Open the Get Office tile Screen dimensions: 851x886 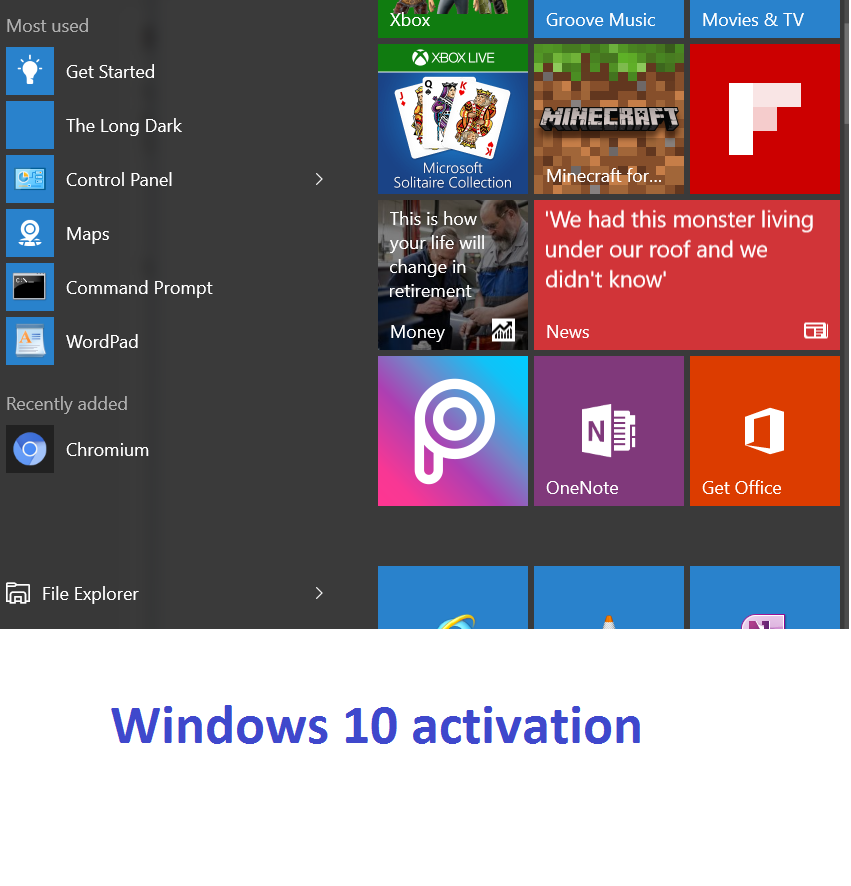(765, 431)
